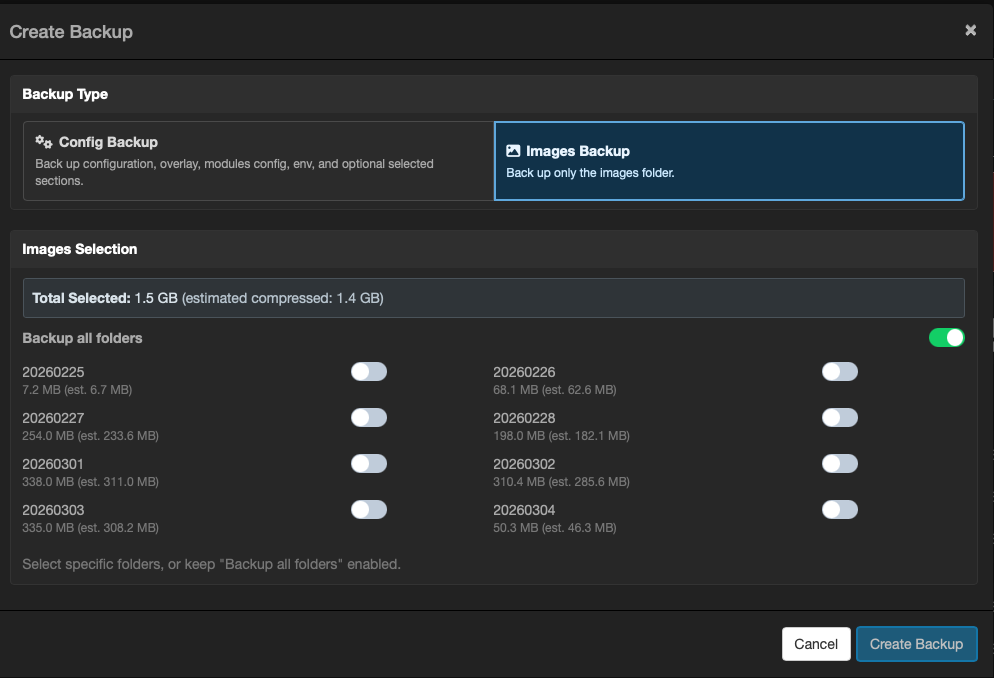Toggle folder 20260225 on
The image size is (994, 678).
368,372
